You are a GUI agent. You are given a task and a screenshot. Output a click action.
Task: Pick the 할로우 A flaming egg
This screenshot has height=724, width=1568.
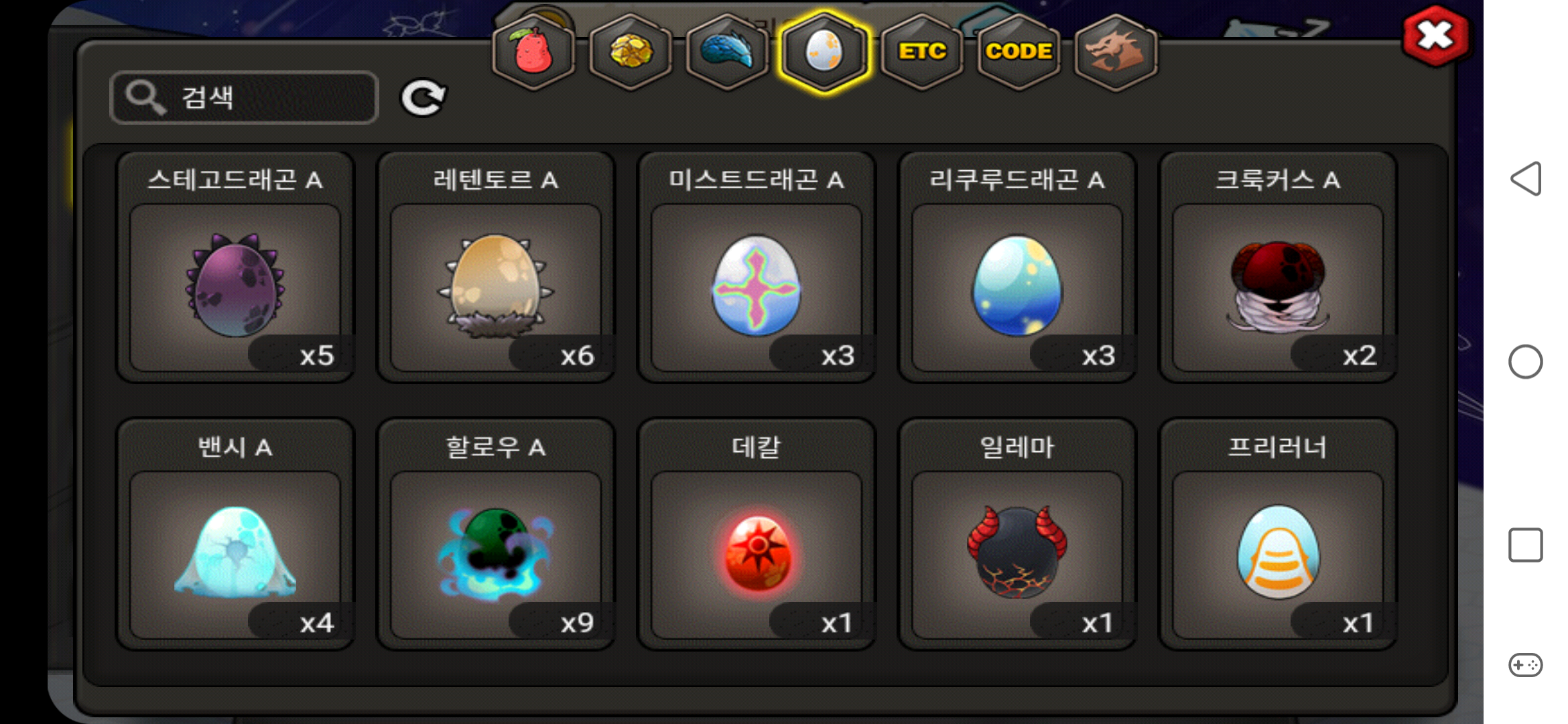click(x=496, y=534)
